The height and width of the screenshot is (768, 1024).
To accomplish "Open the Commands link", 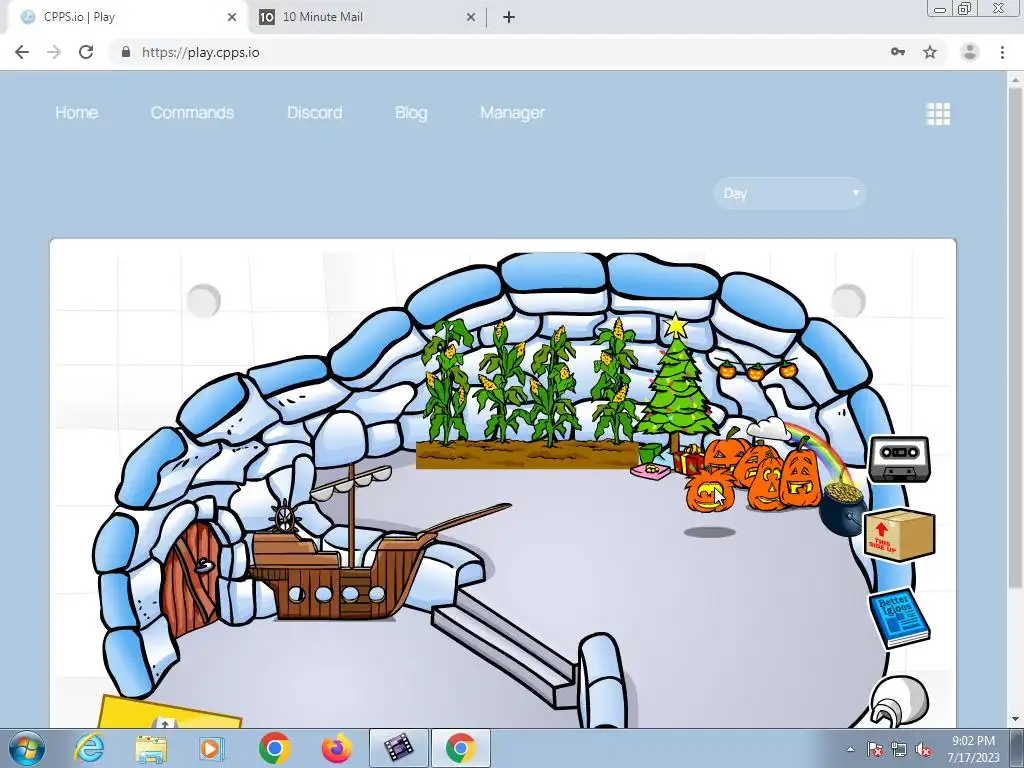I will click(192, 113).
